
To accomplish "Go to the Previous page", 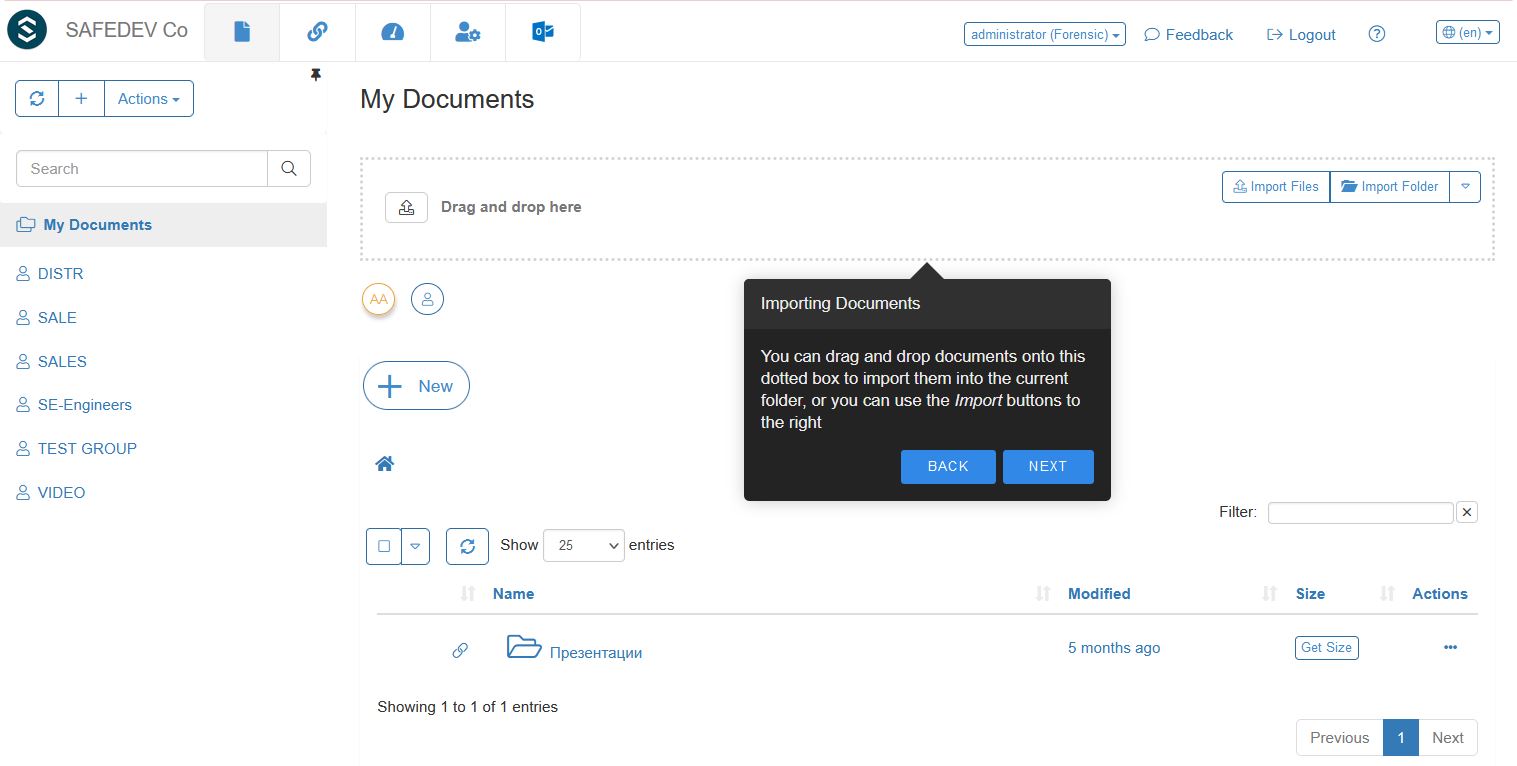I will pyautogui.click(x=1340, y=738).
